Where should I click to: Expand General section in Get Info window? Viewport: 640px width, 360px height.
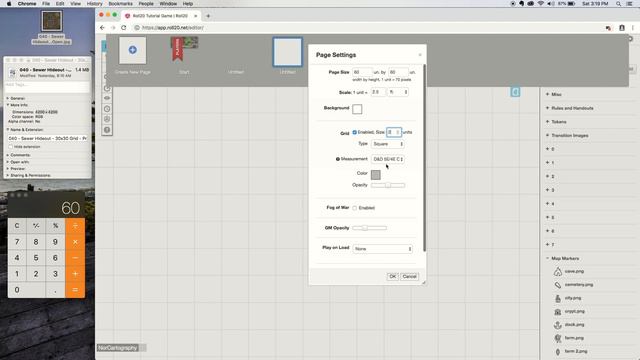point(8,98)
